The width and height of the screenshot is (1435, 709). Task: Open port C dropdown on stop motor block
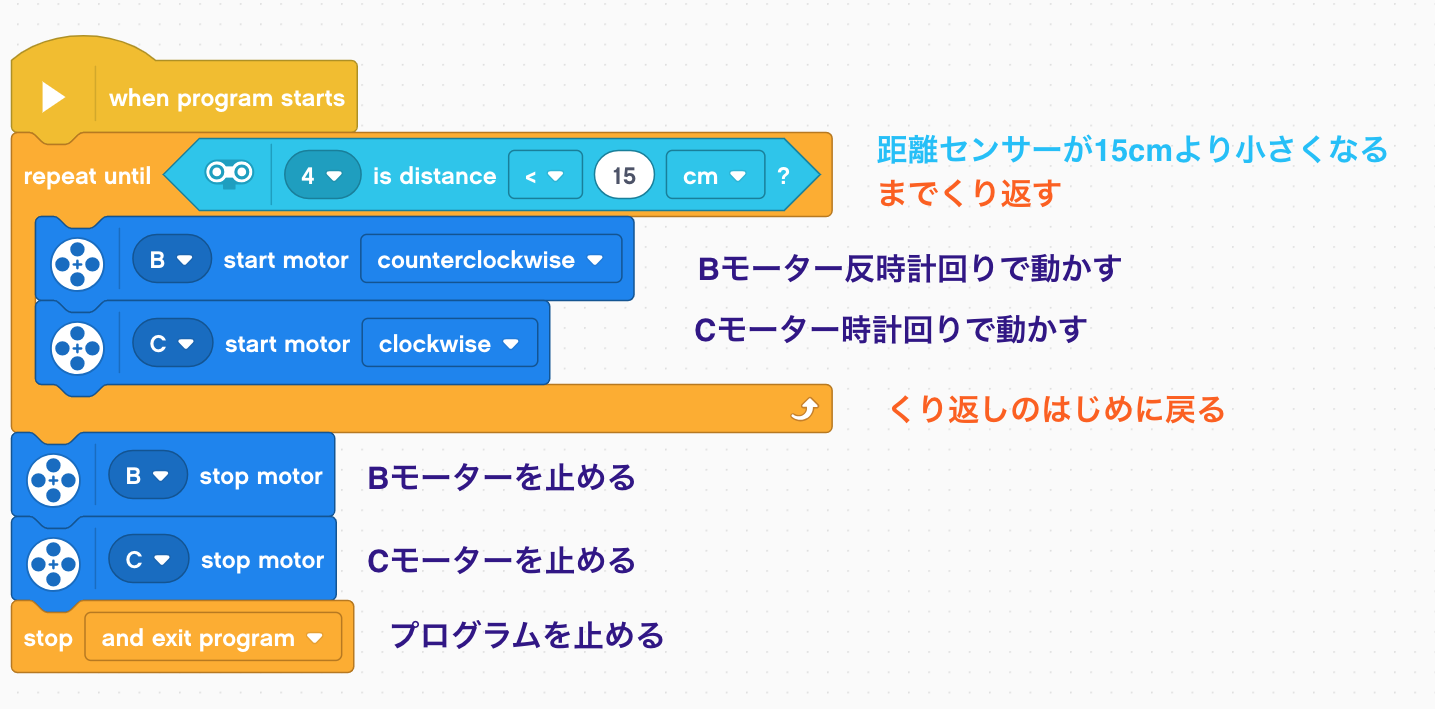147,561
